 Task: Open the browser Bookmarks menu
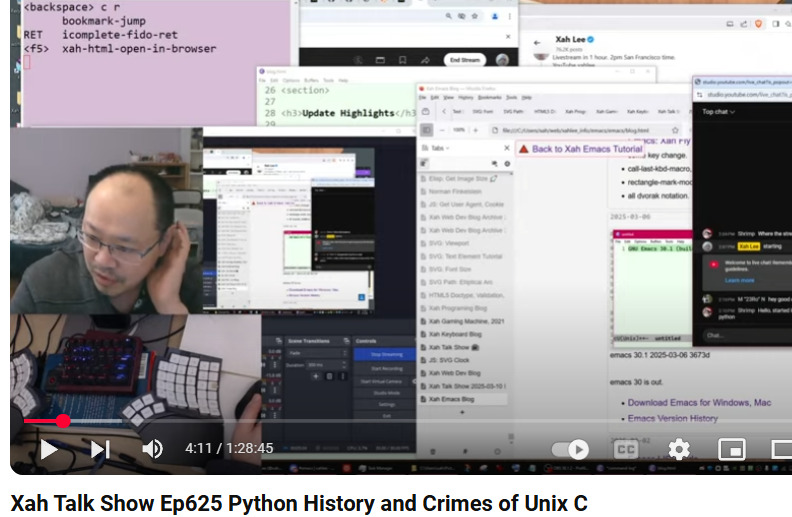489,97
